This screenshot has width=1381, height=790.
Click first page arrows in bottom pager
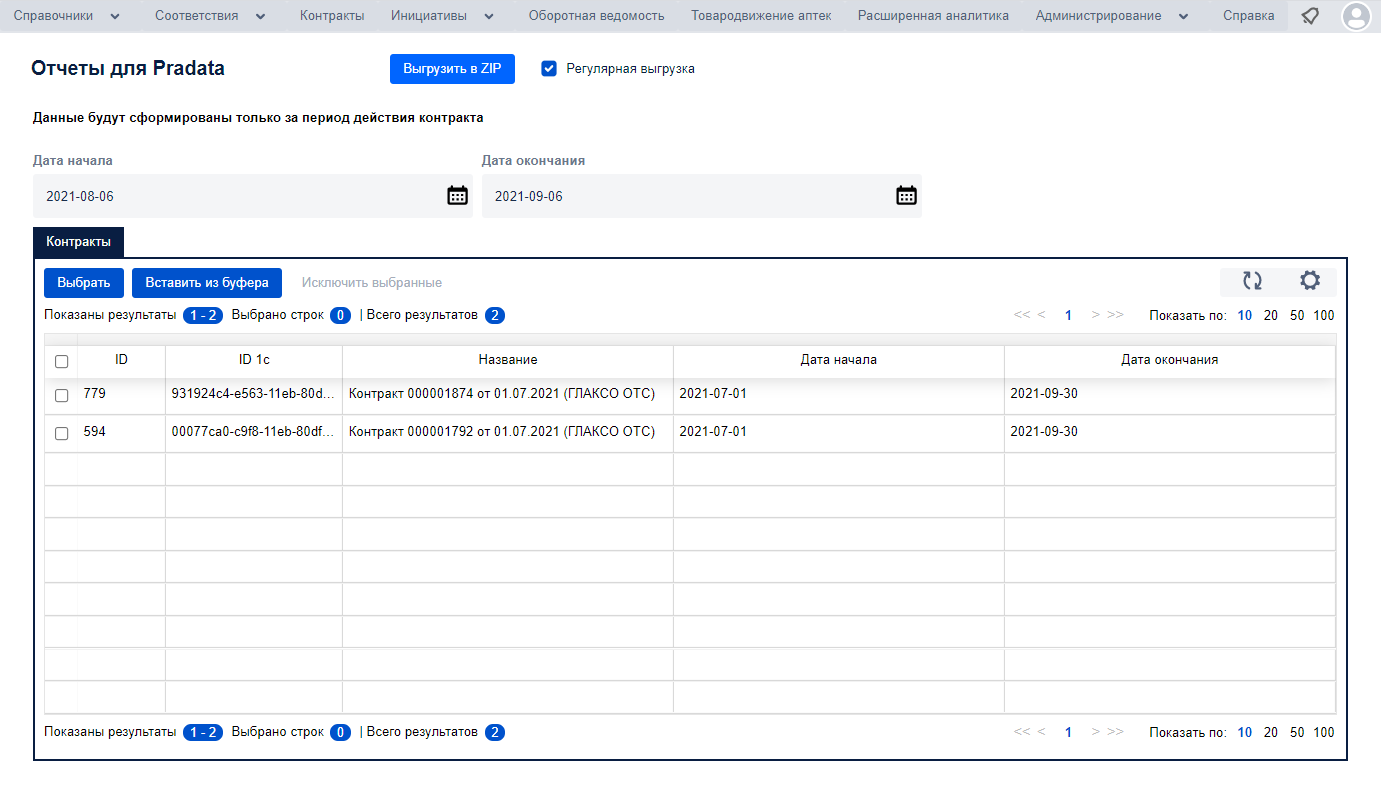pos(1022,732)
